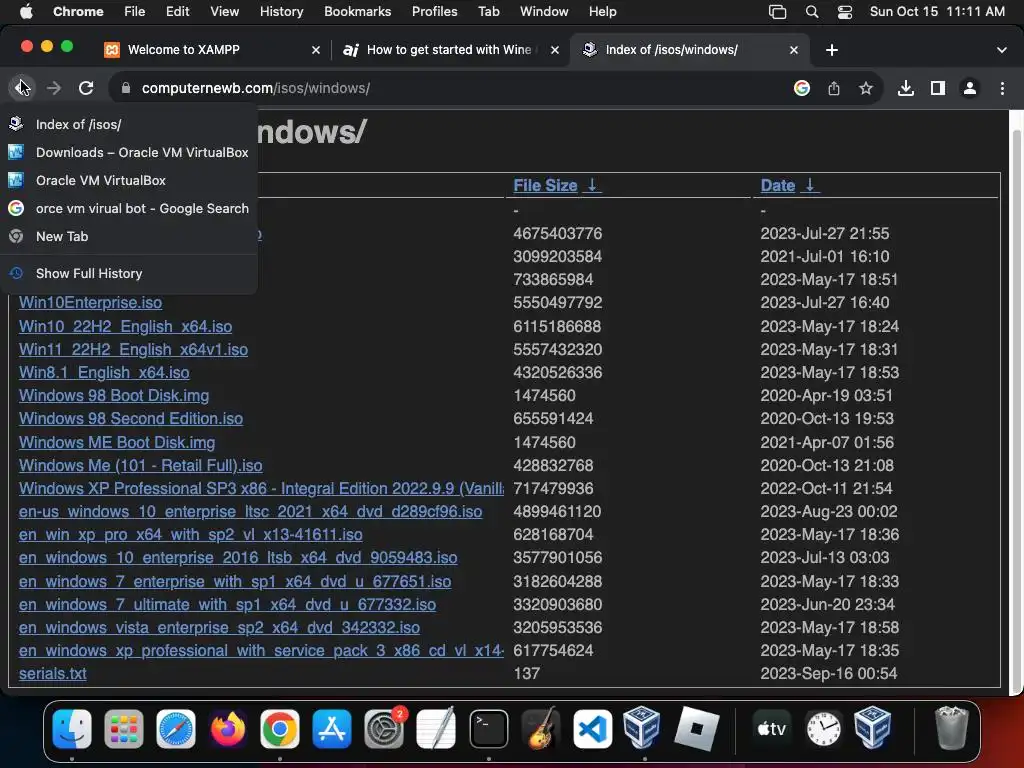Select orce vm virual bot Google Search entry

pyautogui.click(x=129, y=208)
